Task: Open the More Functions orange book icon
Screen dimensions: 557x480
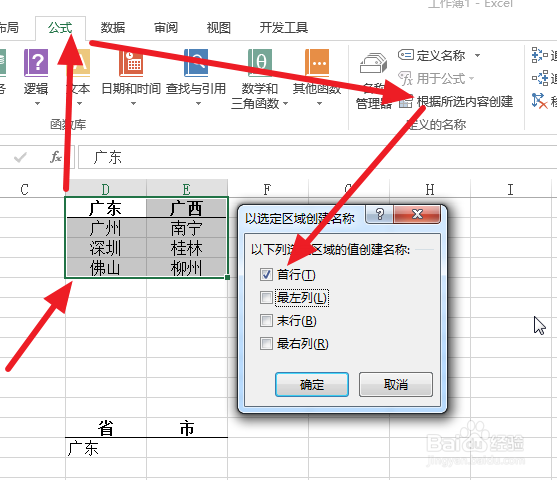Action: pyautogui.click(x=317, y=63)
